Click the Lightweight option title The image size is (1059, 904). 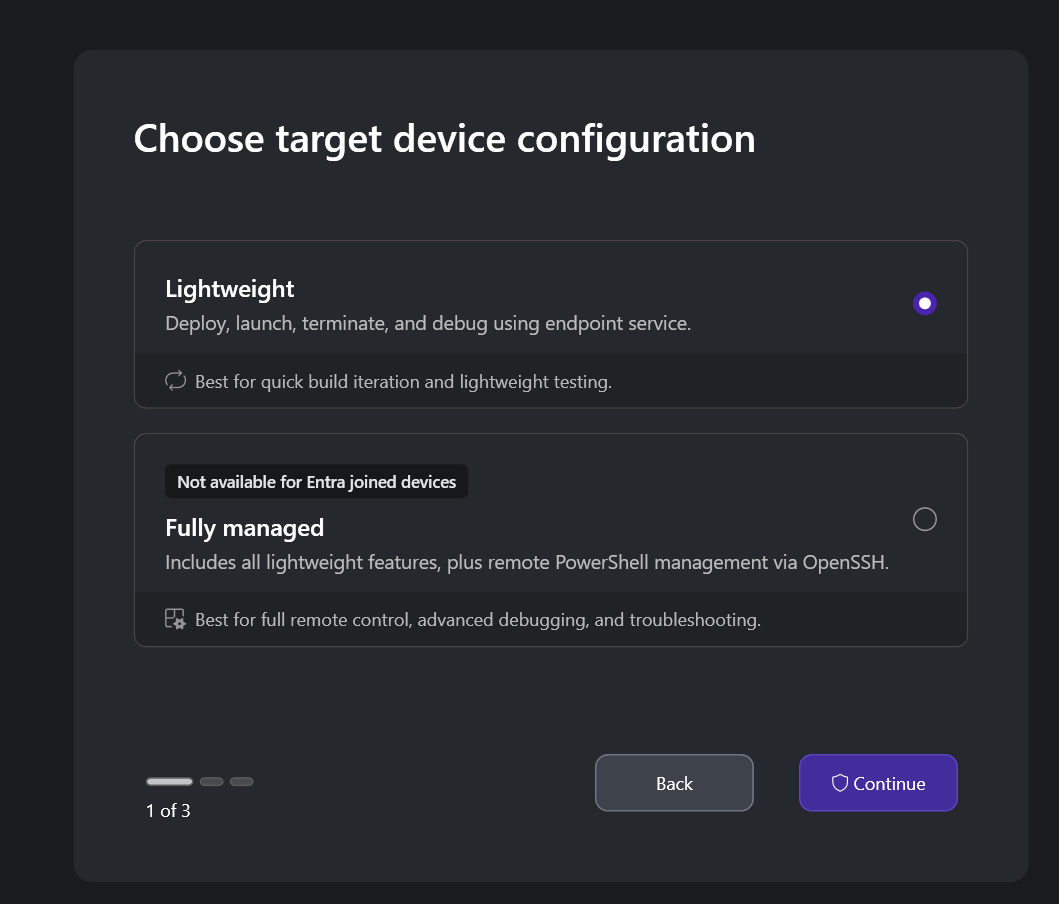(230, 289)
